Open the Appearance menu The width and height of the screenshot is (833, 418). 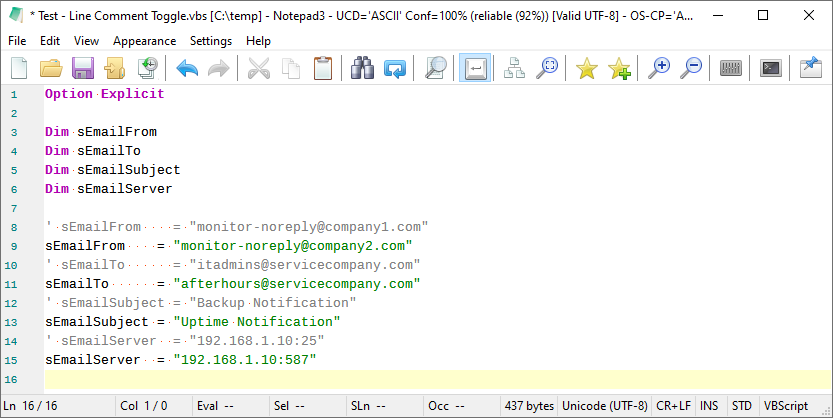144,41
